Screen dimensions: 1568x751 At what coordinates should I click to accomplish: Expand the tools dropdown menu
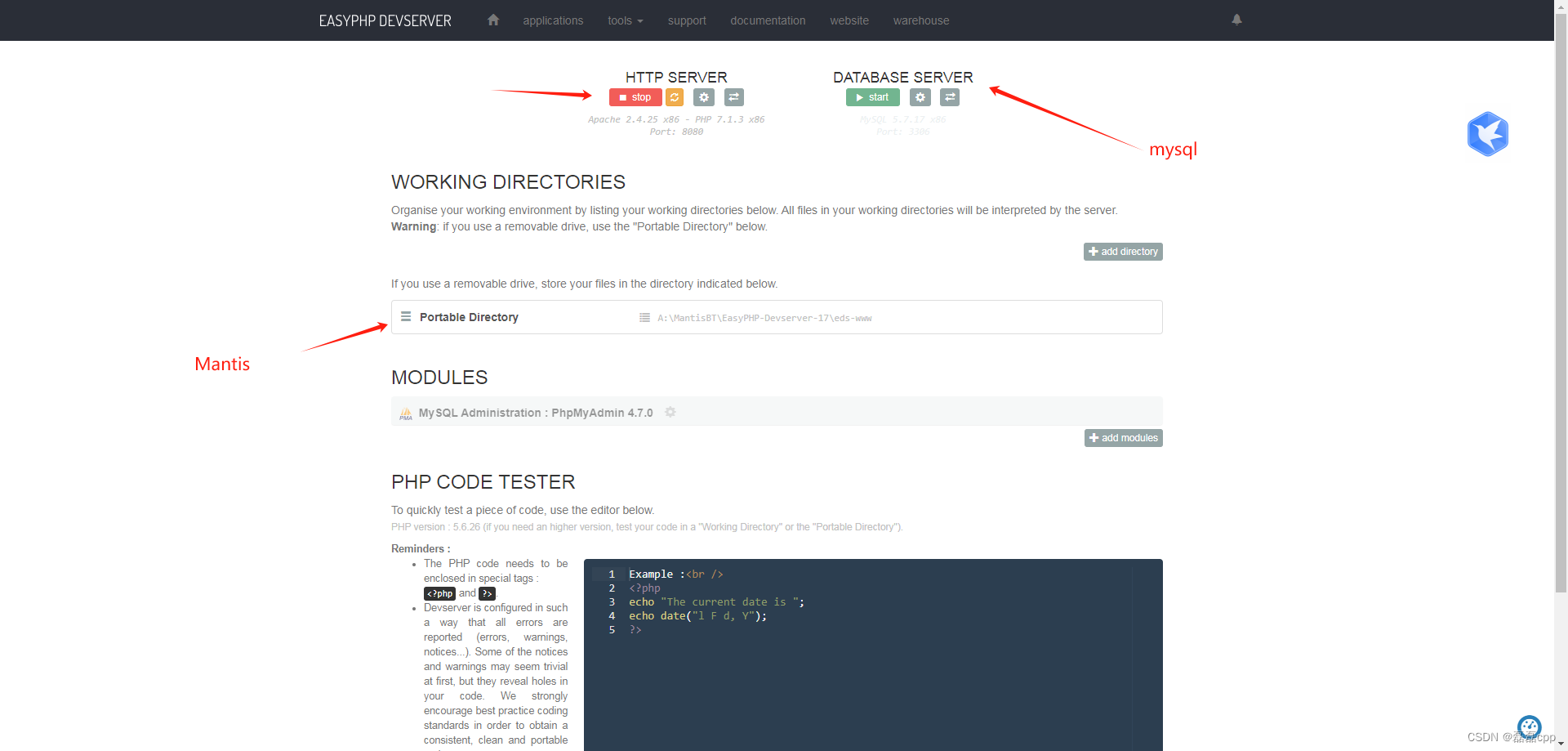pos(626,20)
